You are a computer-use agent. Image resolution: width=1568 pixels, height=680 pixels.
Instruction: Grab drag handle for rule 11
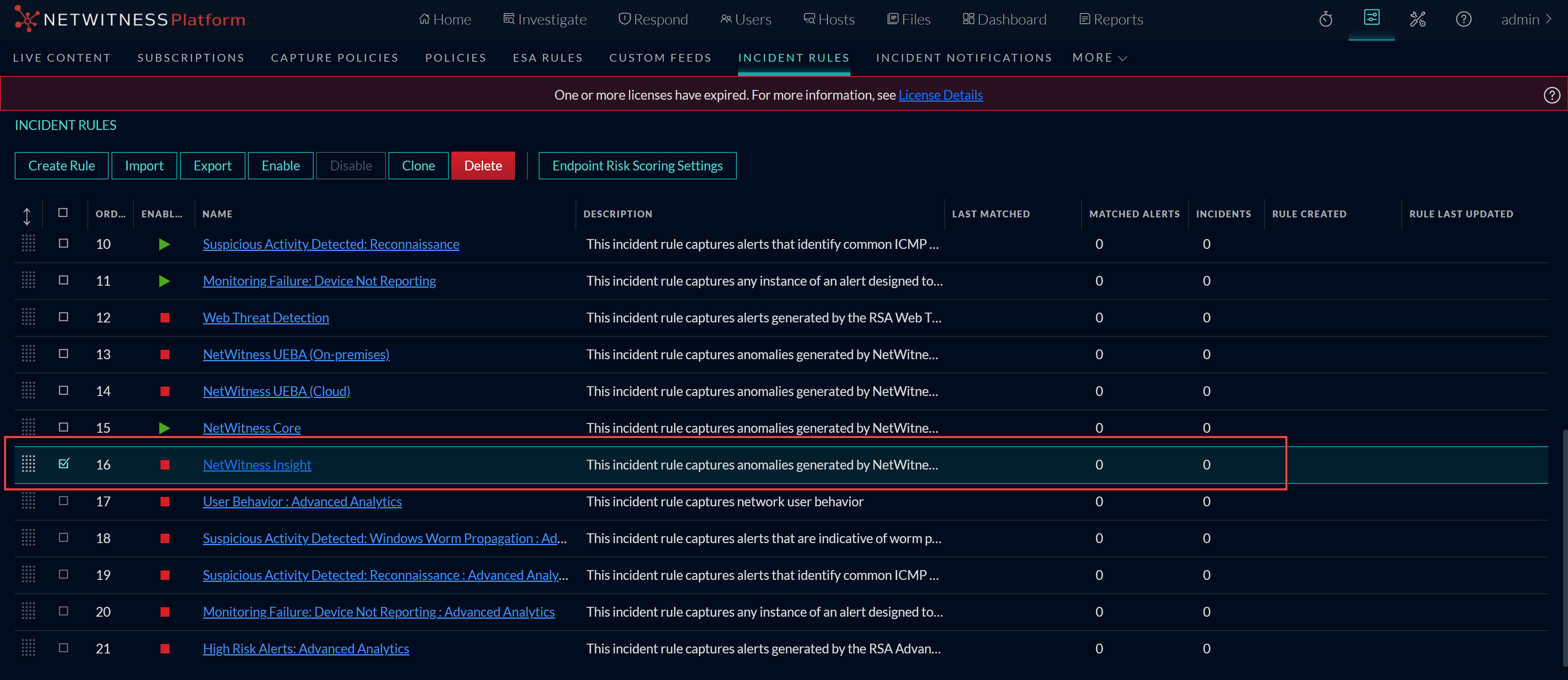tap(29, 281)
